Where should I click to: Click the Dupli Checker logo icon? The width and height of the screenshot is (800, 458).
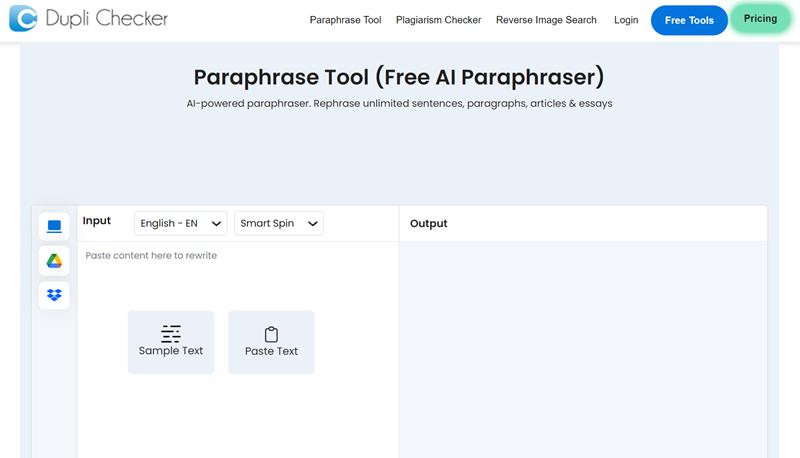(23, 19)
